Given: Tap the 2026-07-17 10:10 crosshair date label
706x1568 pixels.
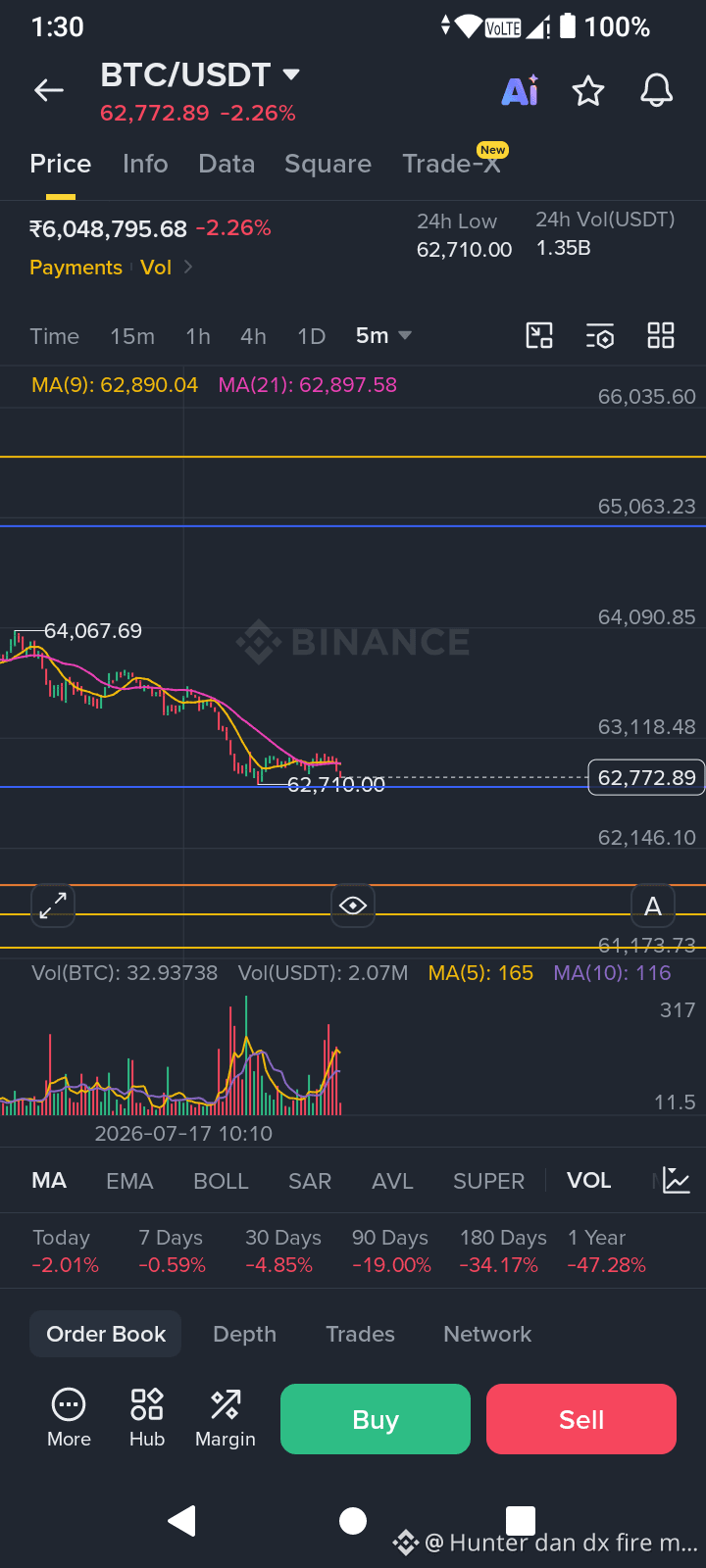Looking at the screenshot, I should click(183, 1134).
